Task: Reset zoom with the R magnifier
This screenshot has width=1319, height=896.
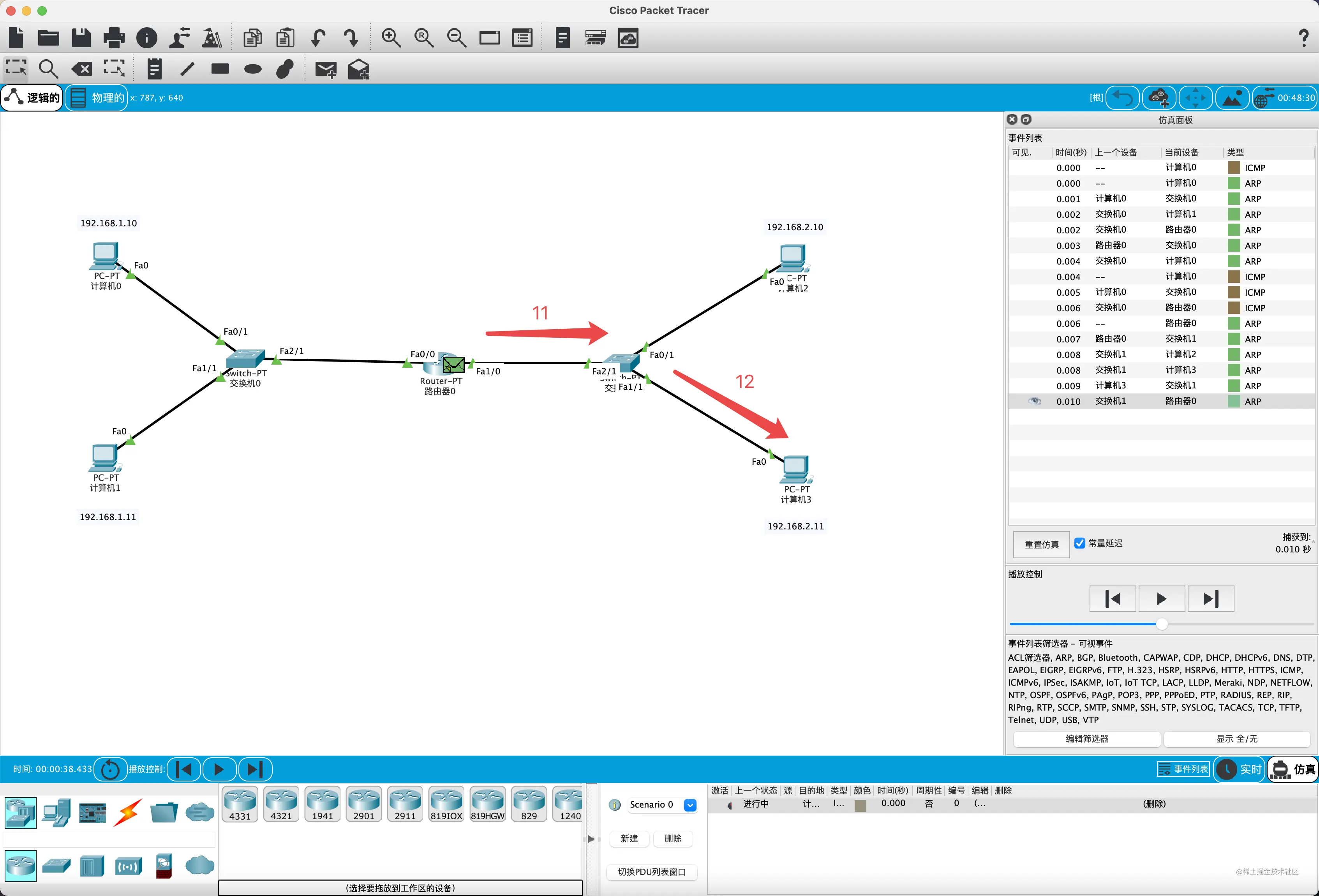Action: tap(423, 38)
